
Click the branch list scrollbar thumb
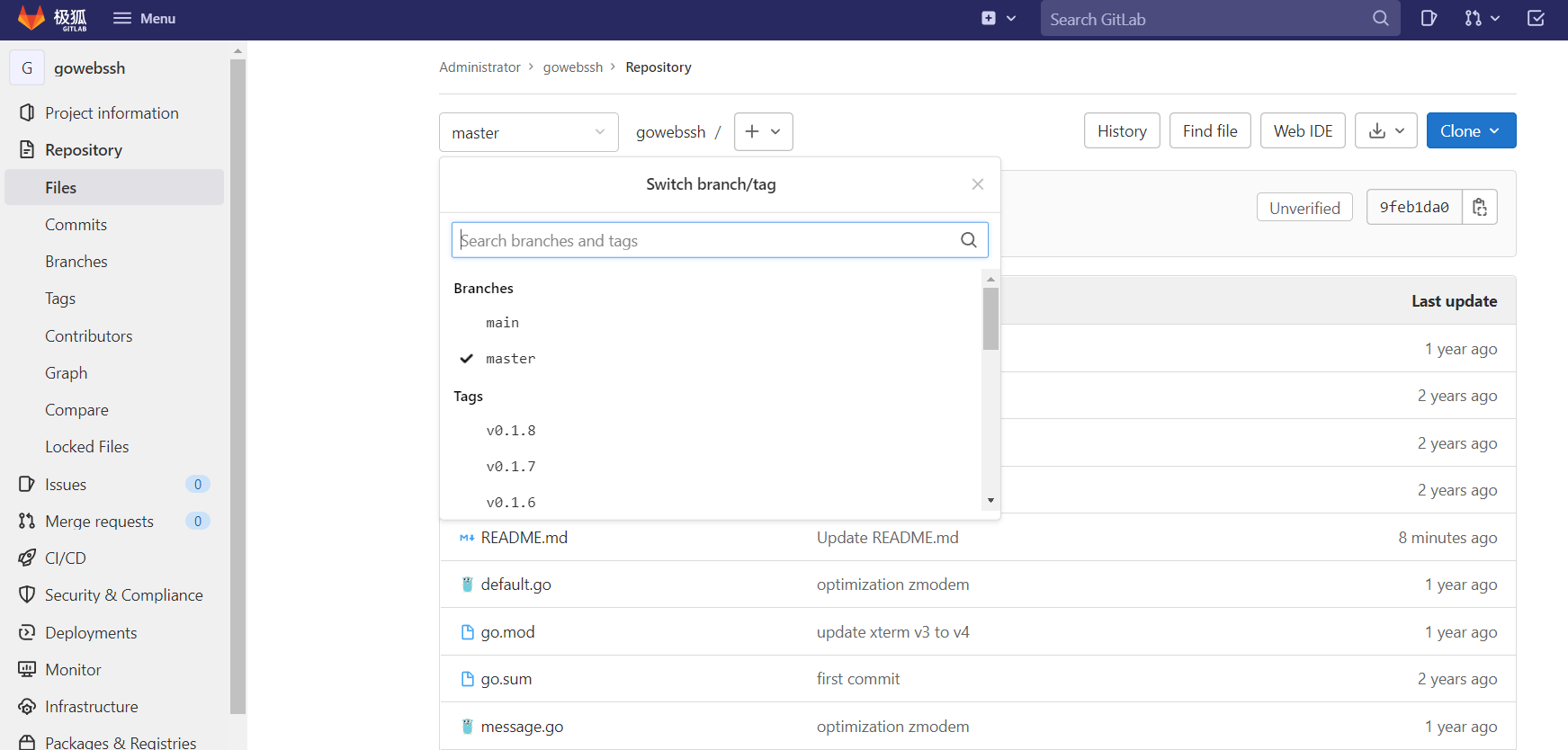click(990, 318)
